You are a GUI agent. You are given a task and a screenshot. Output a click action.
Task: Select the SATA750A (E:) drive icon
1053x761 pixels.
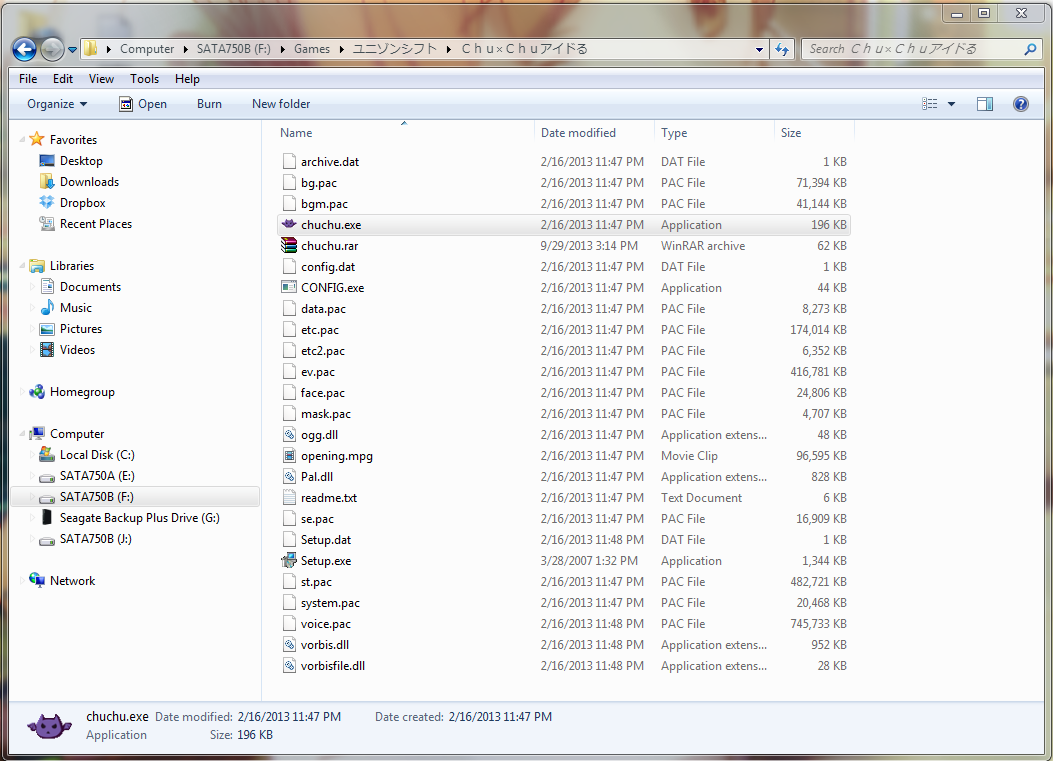click(47, 477)
